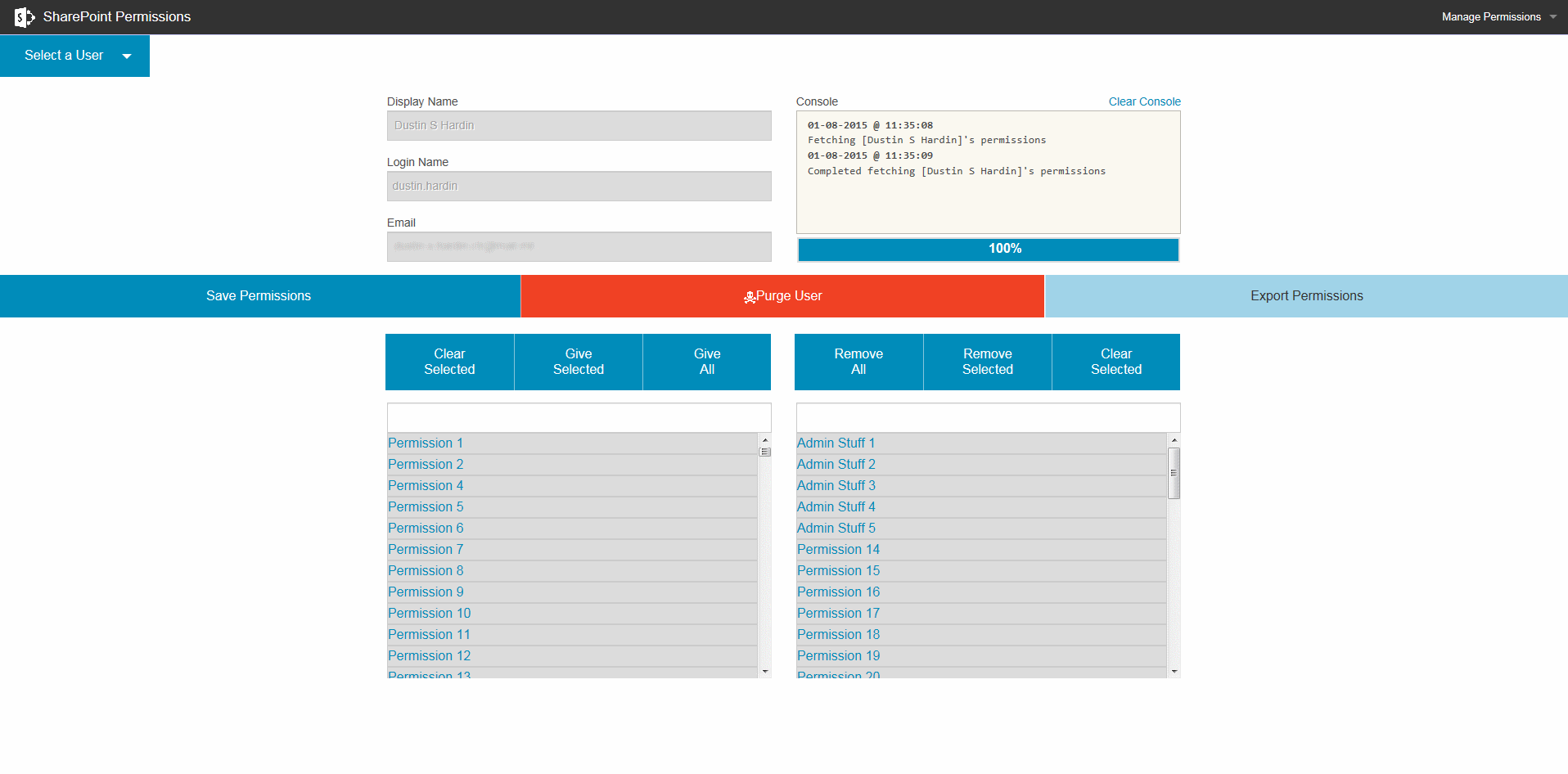Select Permission 16 row
Viewport: 1568px width, 774px height.
click(981, 592)
